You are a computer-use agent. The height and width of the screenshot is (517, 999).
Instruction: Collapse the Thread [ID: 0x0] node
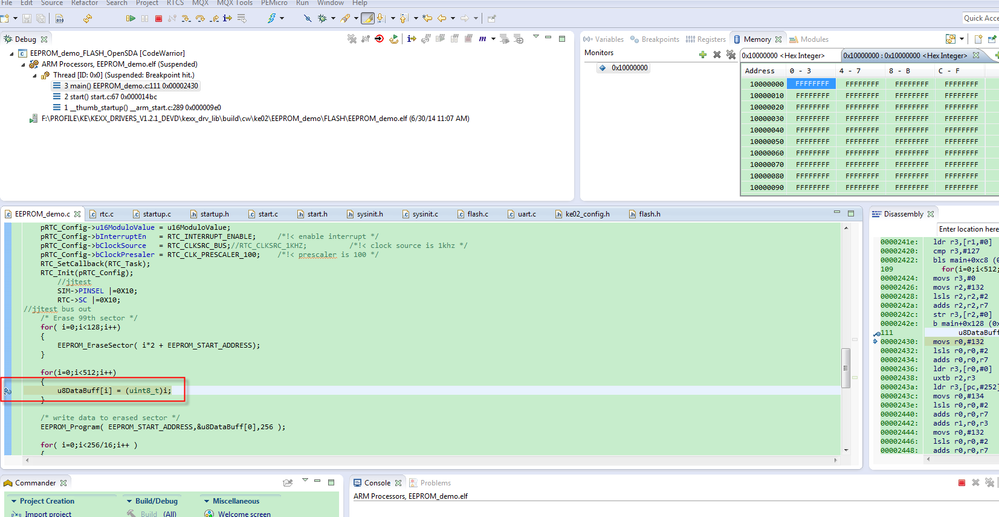36,75
